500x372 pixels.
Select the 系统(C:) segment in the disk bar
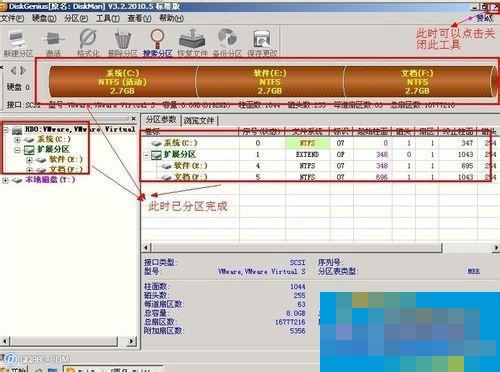(123, 82)
